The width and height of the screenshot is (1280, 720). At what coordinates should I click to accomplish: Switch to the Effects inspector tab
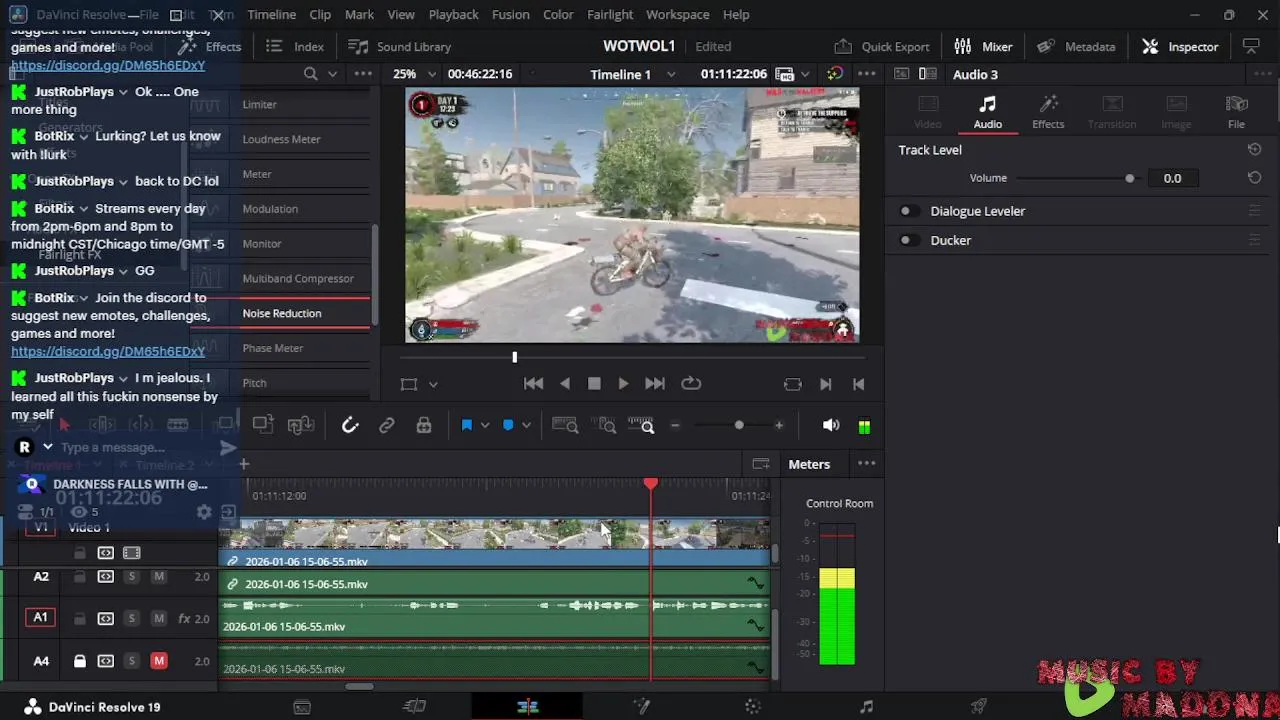pos(1048,112)
